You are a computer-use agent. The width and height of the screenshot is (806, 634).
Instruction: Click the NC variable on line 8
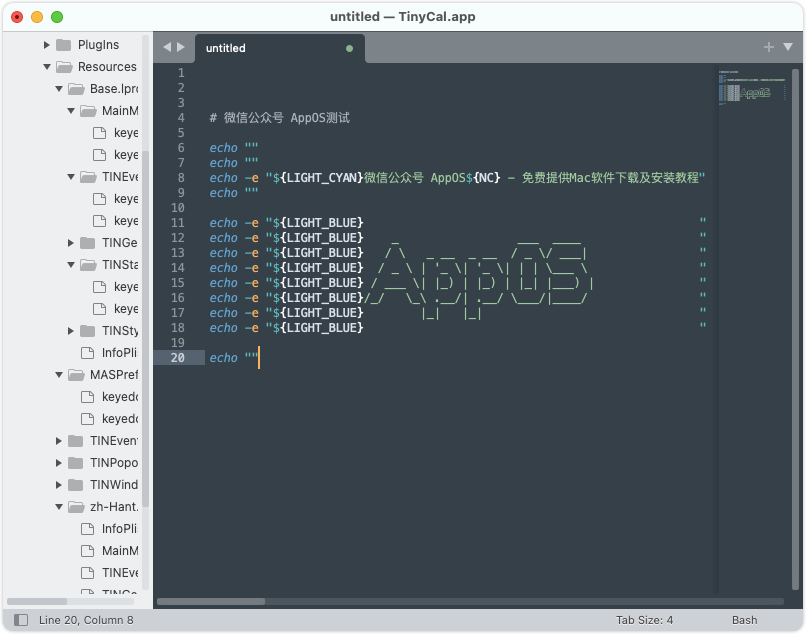486,178
